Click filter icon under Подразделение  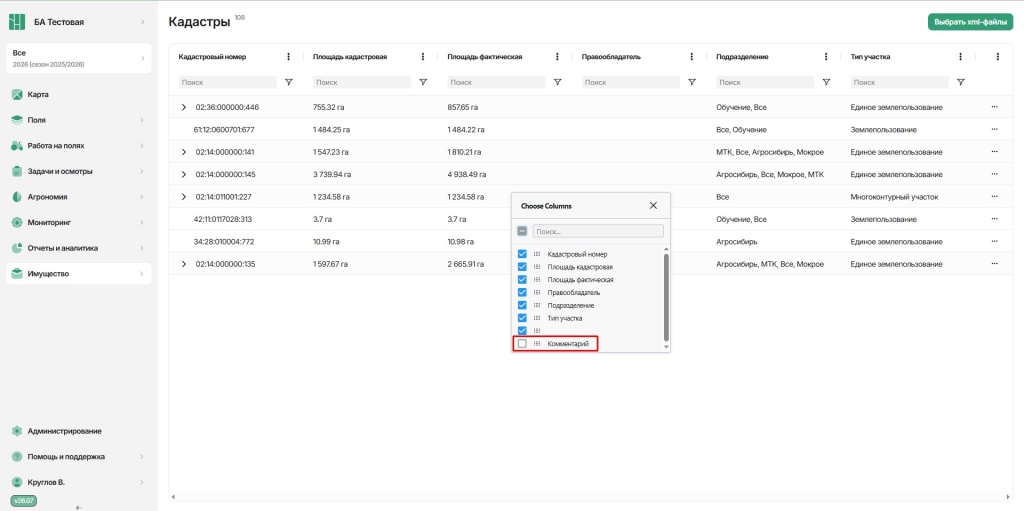[826, 82]
